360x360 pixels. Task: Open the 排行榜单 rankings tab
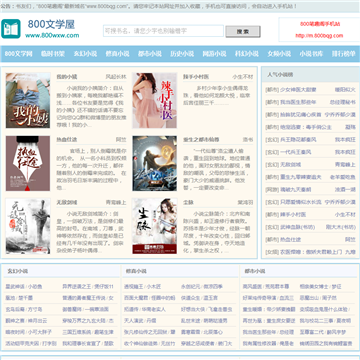(x=343, y=54)
